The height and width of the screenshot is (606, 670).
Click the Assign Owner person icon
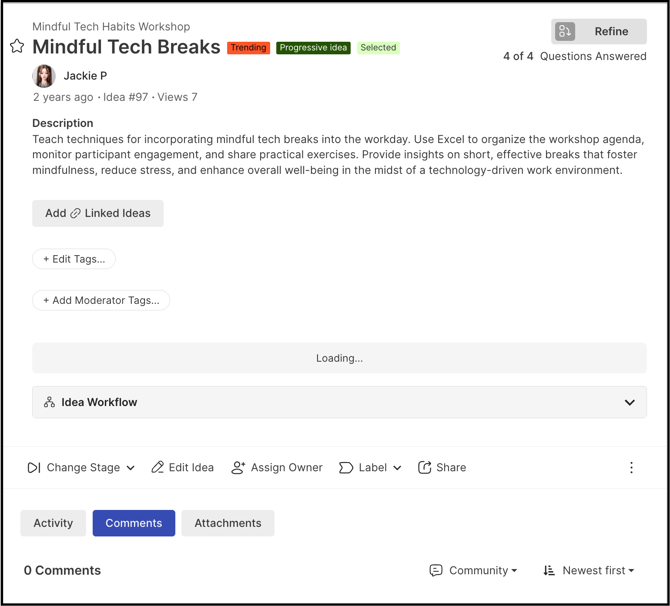[x=238, y=468]
